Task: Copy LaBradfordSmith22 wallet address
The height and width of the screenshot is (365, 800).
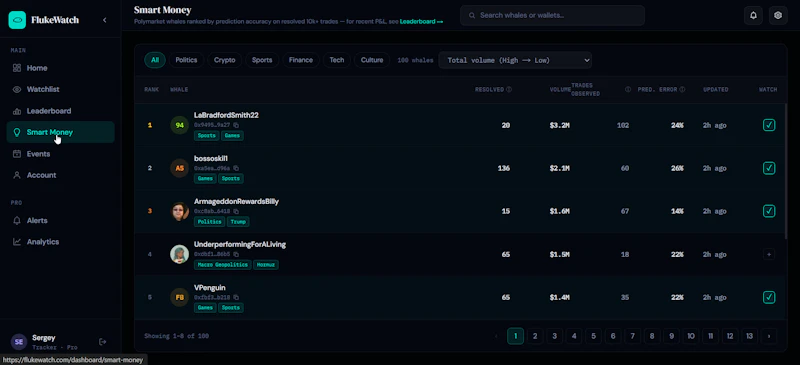Action: pos(236,125)
